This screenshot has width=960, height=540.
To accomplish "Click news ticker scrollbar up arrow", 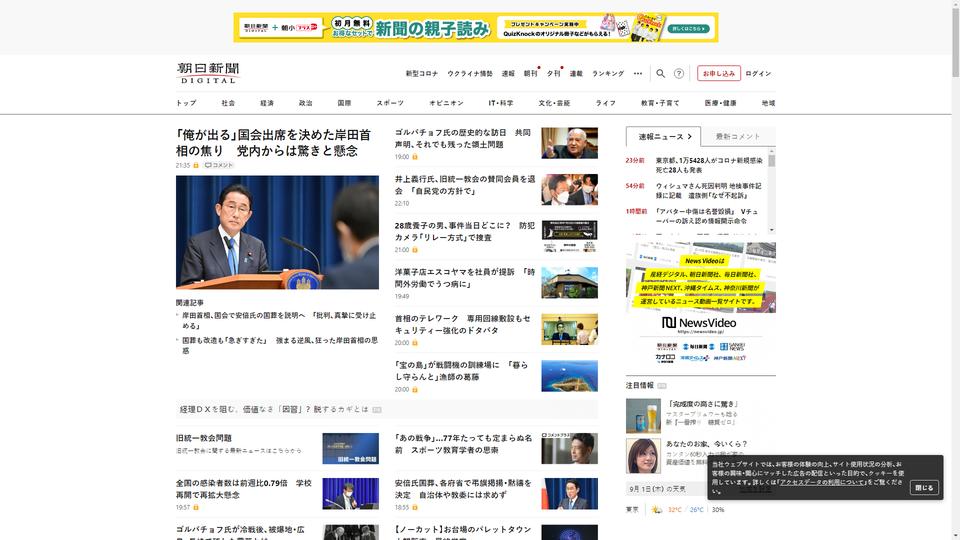I will pos(771,151).
